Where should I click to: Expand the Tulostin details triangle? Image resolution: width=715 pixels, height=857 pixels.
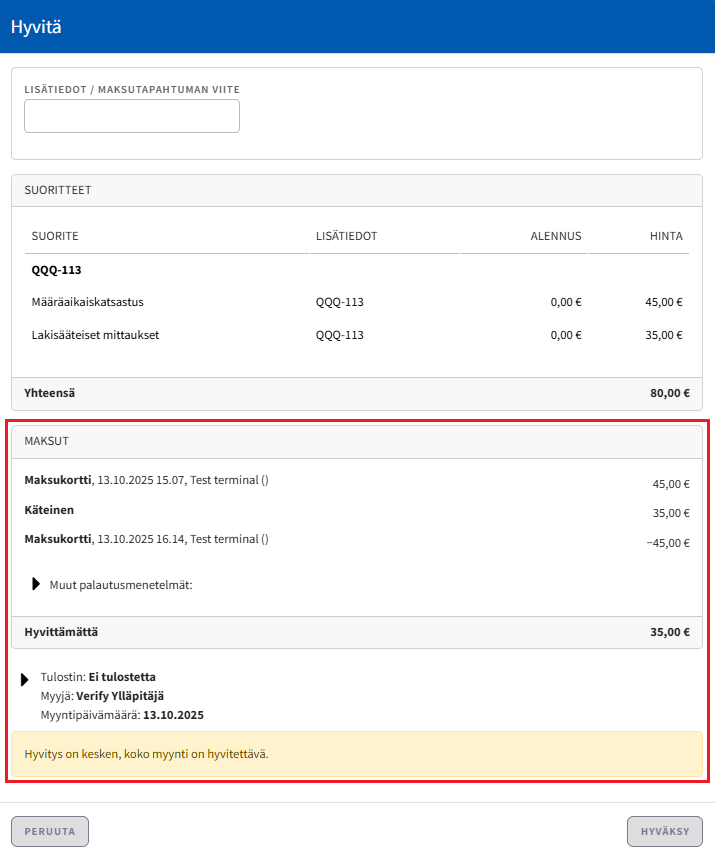25,680
